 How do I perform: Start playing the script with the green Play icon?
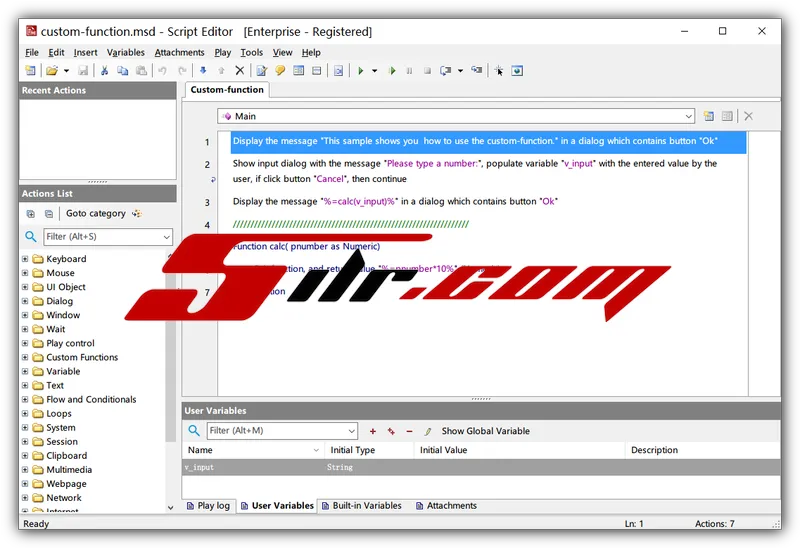pos(361,70)
